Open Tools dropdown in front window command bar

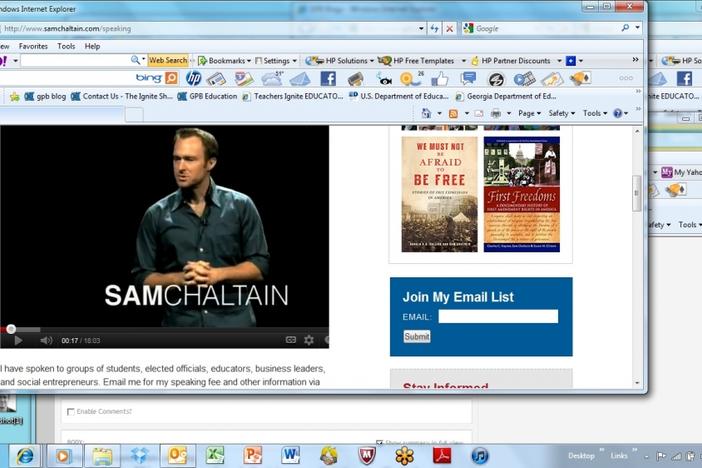coord(595,113)
